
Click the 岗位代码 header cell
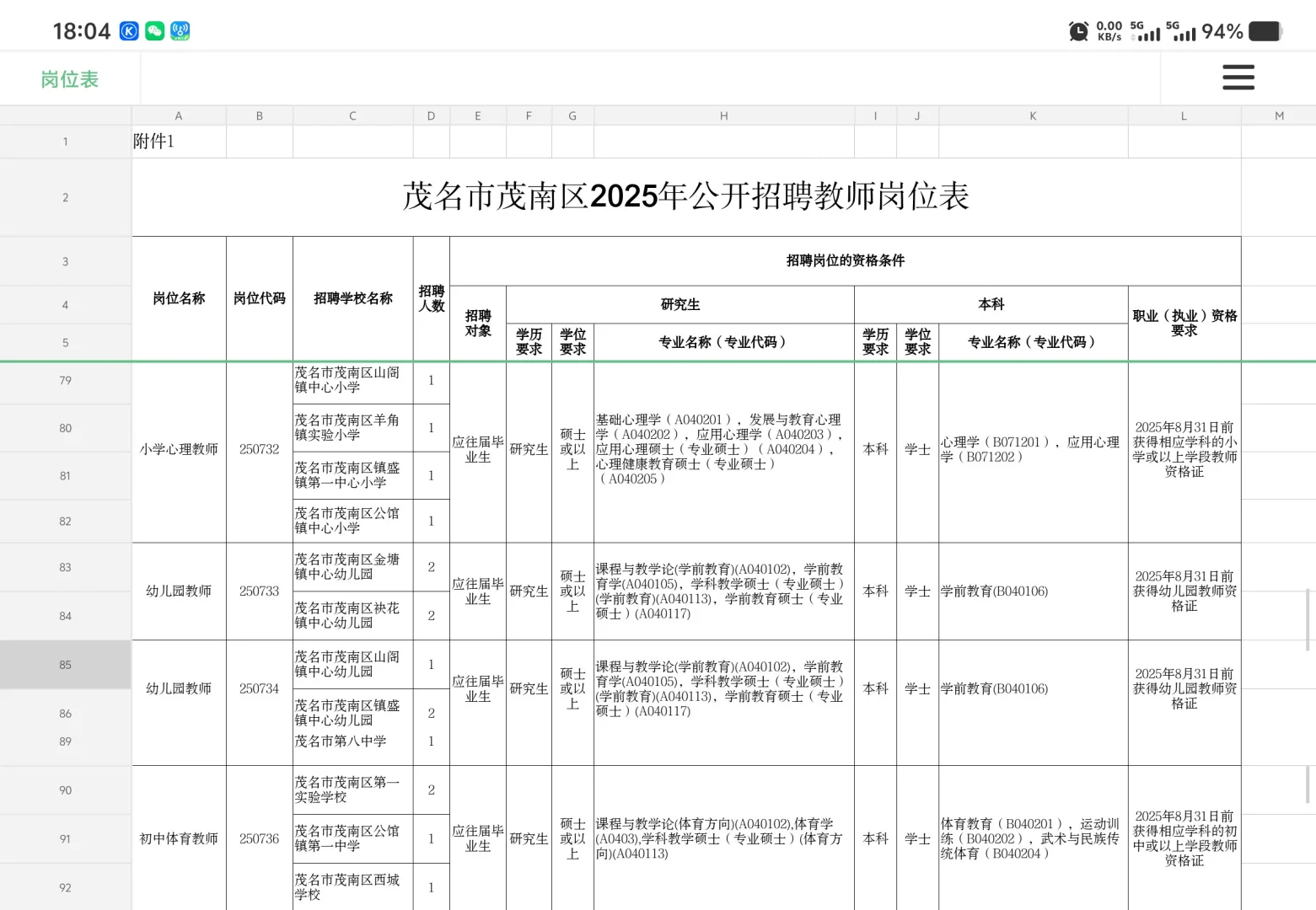coord(260,298)
